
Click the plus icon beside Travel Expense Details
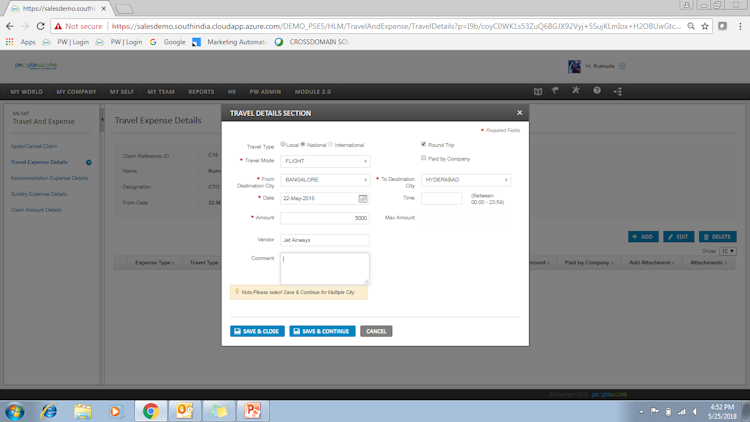coord(88,163)
